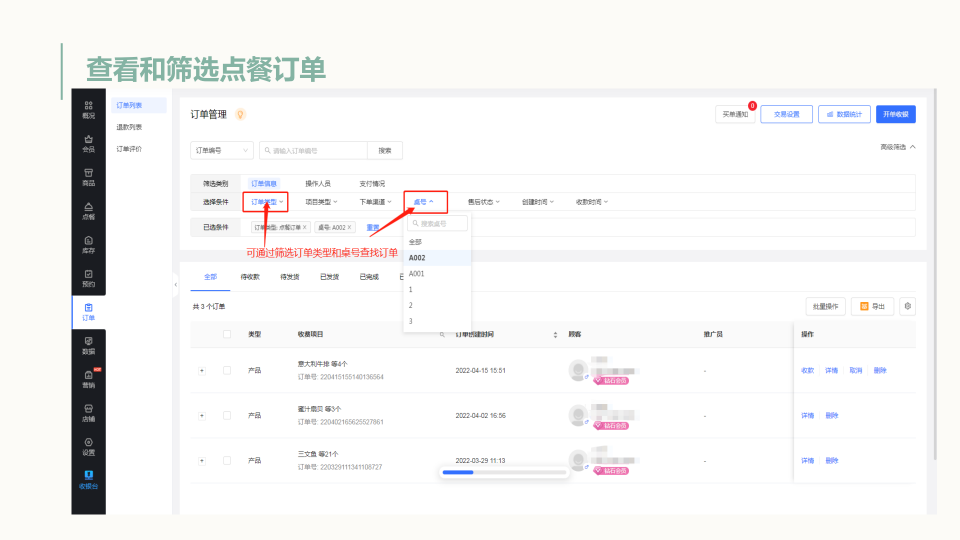Expand the 意大利牛排 order row
Image resolution: width=960 pixels, height=540 pixels.
click(202, 370)
